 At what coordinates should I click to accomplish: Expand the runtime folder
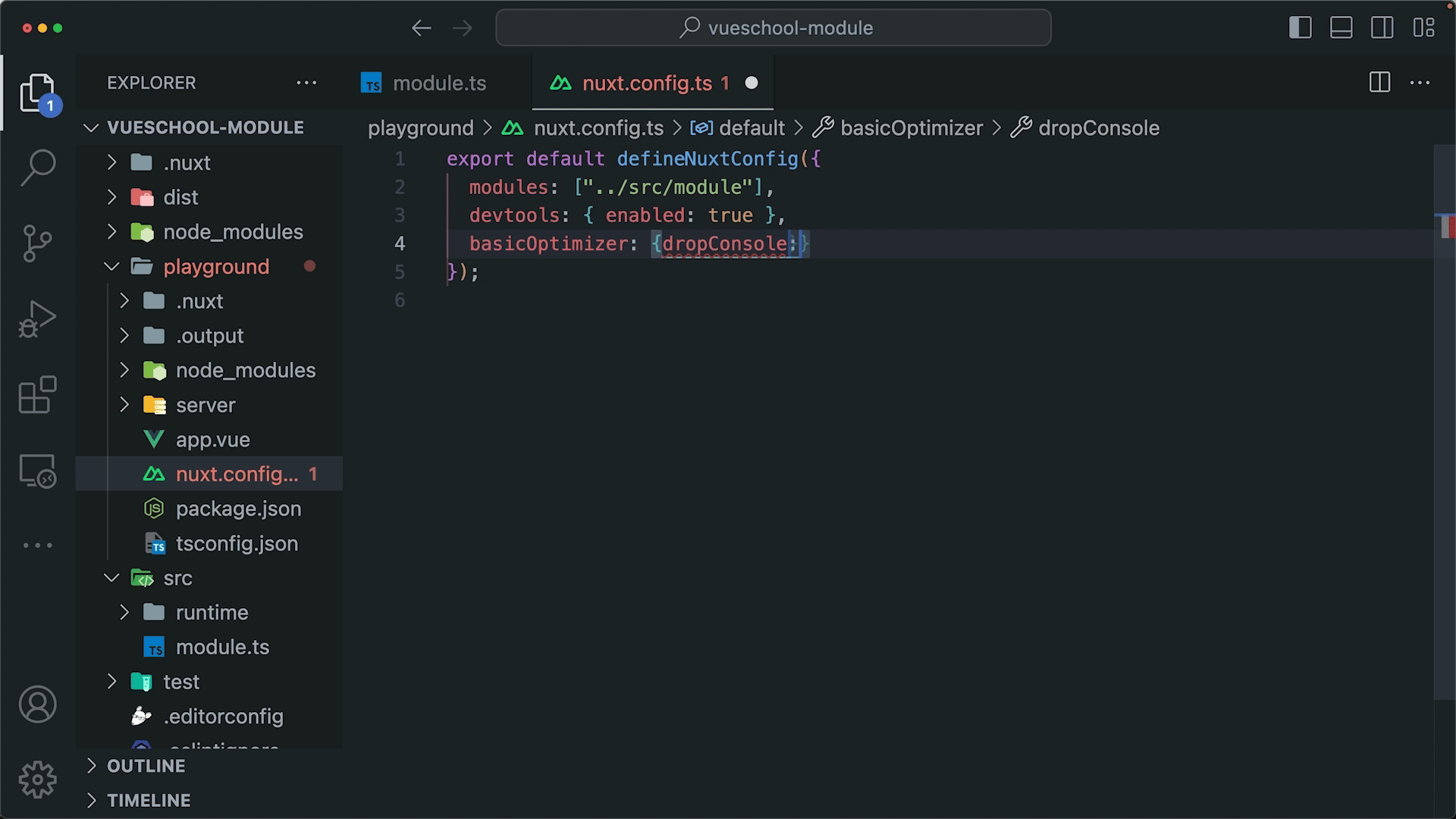[209, 613]
